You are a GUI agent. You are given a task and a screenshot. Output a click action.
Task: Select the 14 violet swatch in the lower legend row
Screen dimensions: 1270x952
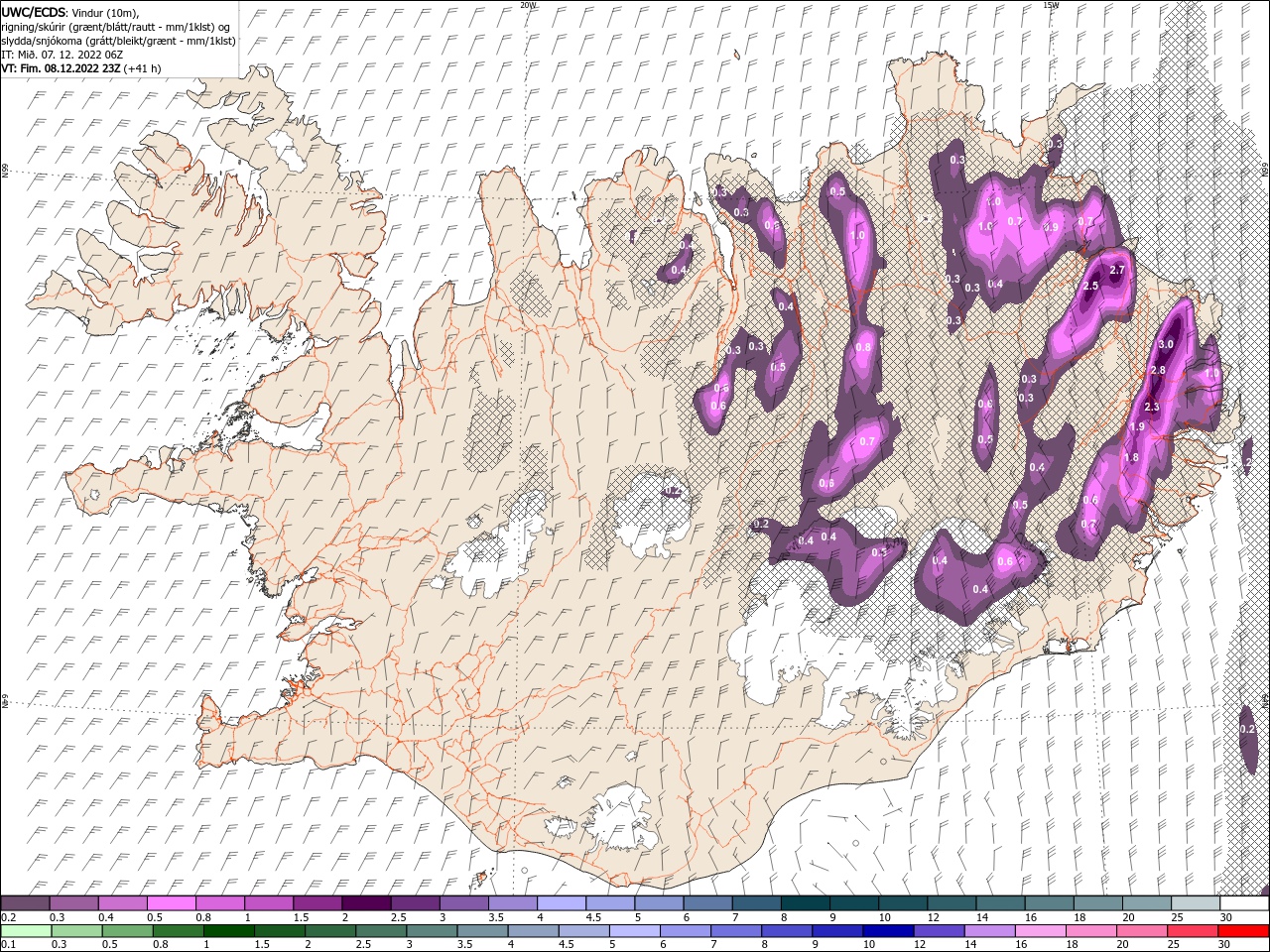coord(988,930)
